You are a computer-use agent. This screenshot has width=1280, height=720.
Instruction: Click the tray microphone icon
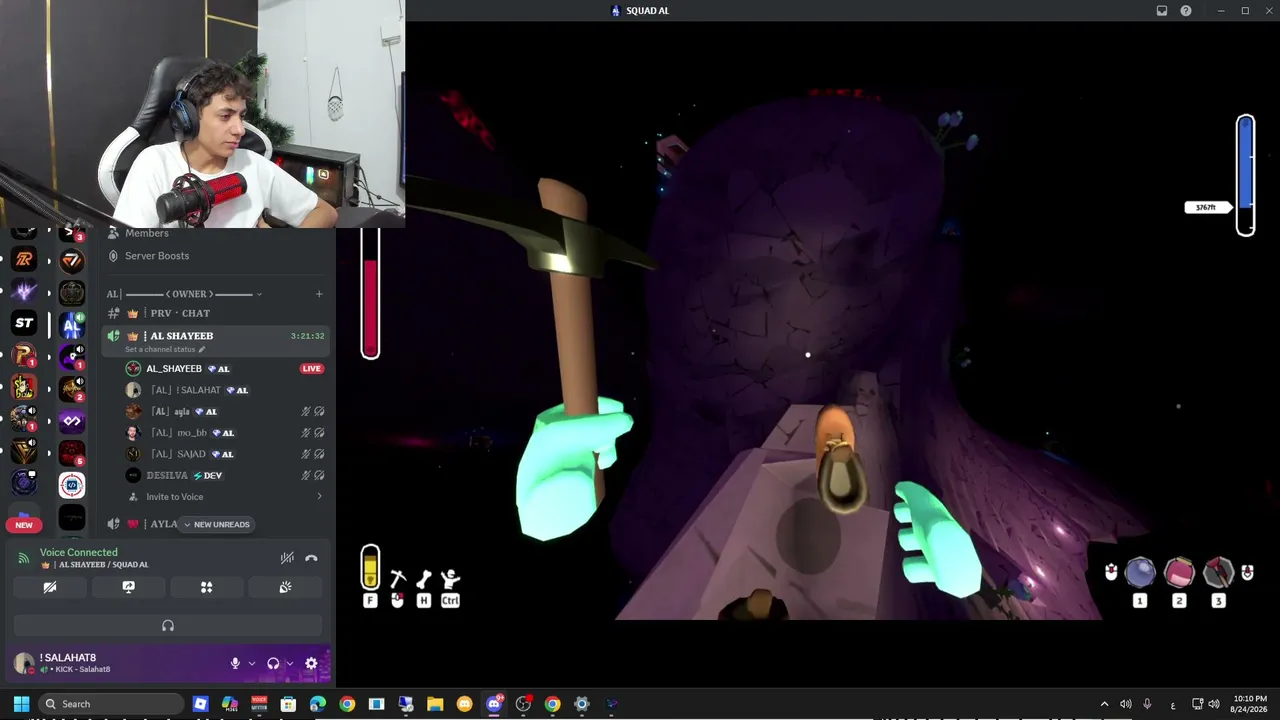[x=1148, y=704]
